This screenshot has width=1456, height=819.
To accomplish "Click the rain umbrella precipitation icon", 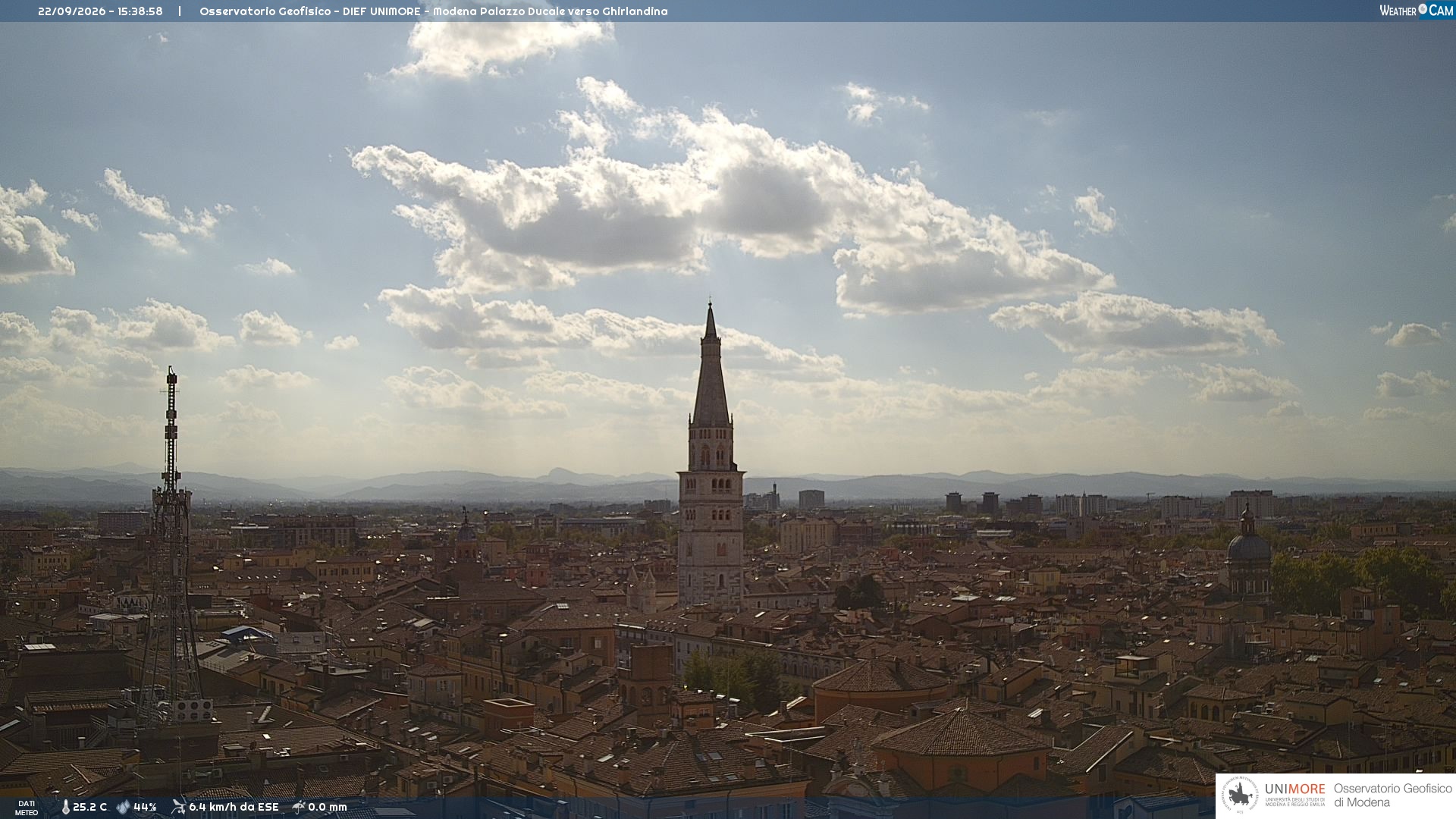I will [x=299, y=807].
